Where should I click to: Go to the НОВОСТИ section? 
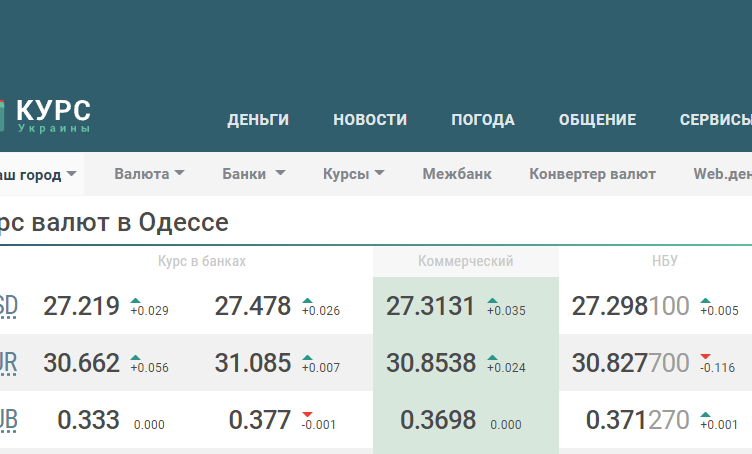point(370,119)
